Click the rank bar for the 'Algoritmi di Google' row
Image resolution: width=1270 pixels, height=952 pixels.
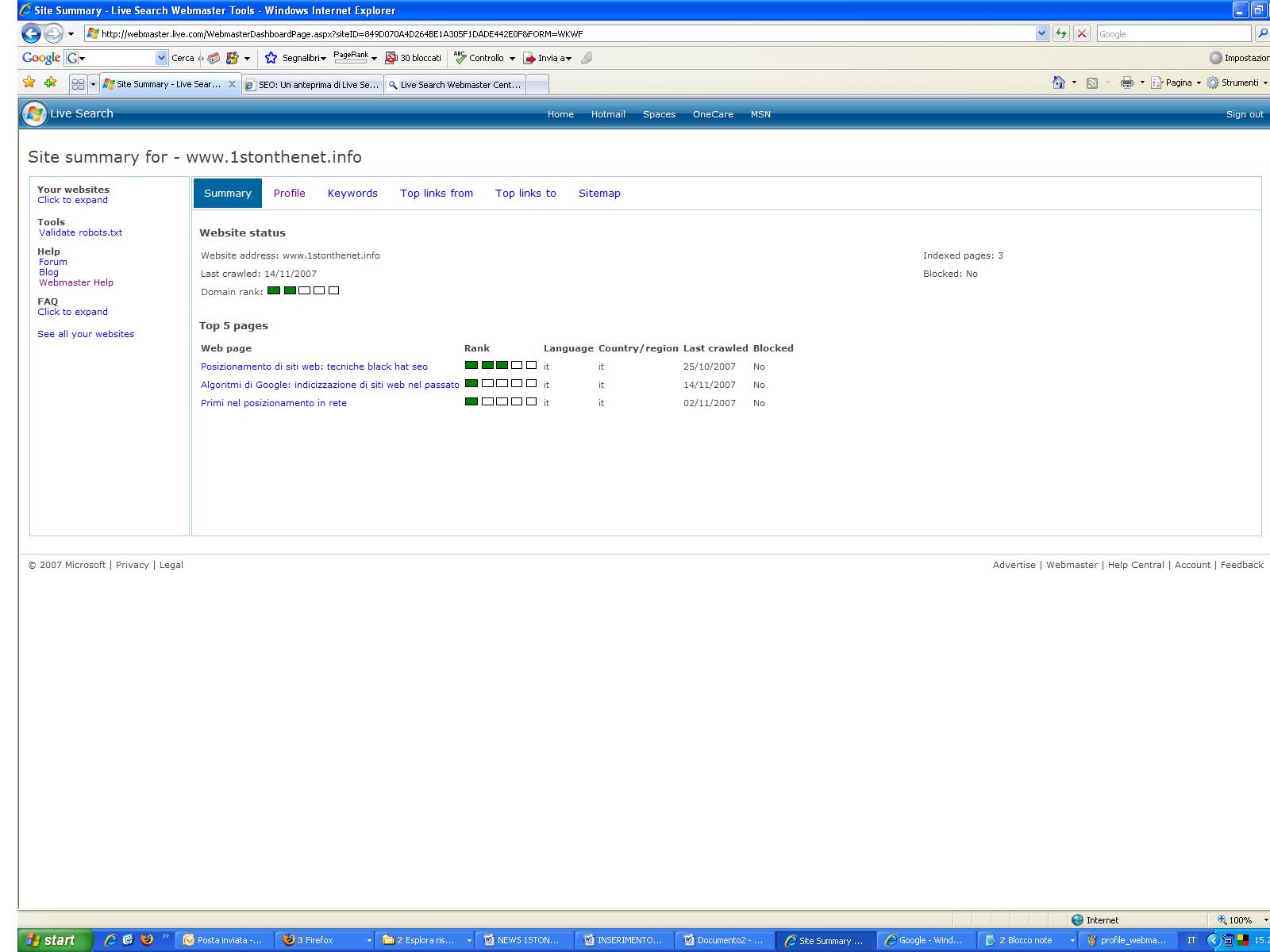pos(501,383)
